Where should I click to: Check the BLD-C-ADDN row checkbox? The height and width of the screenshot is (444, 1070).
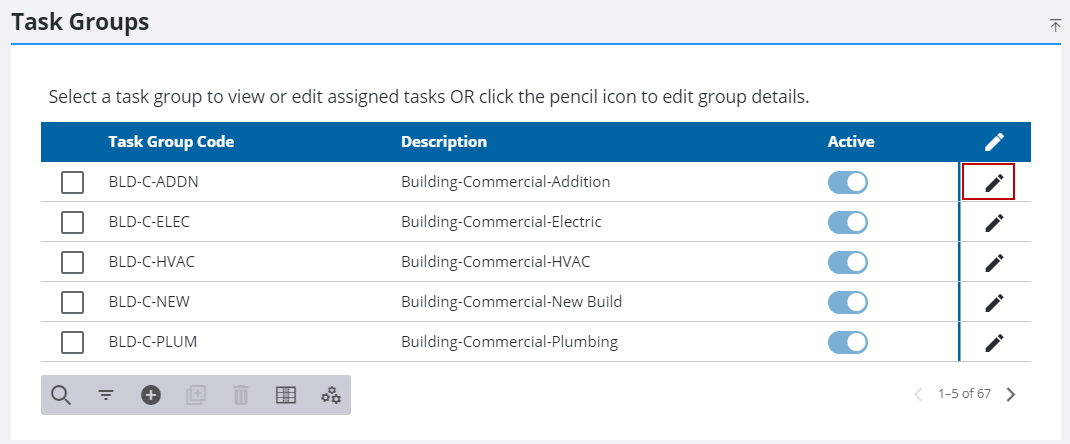[x=73, y=183]
